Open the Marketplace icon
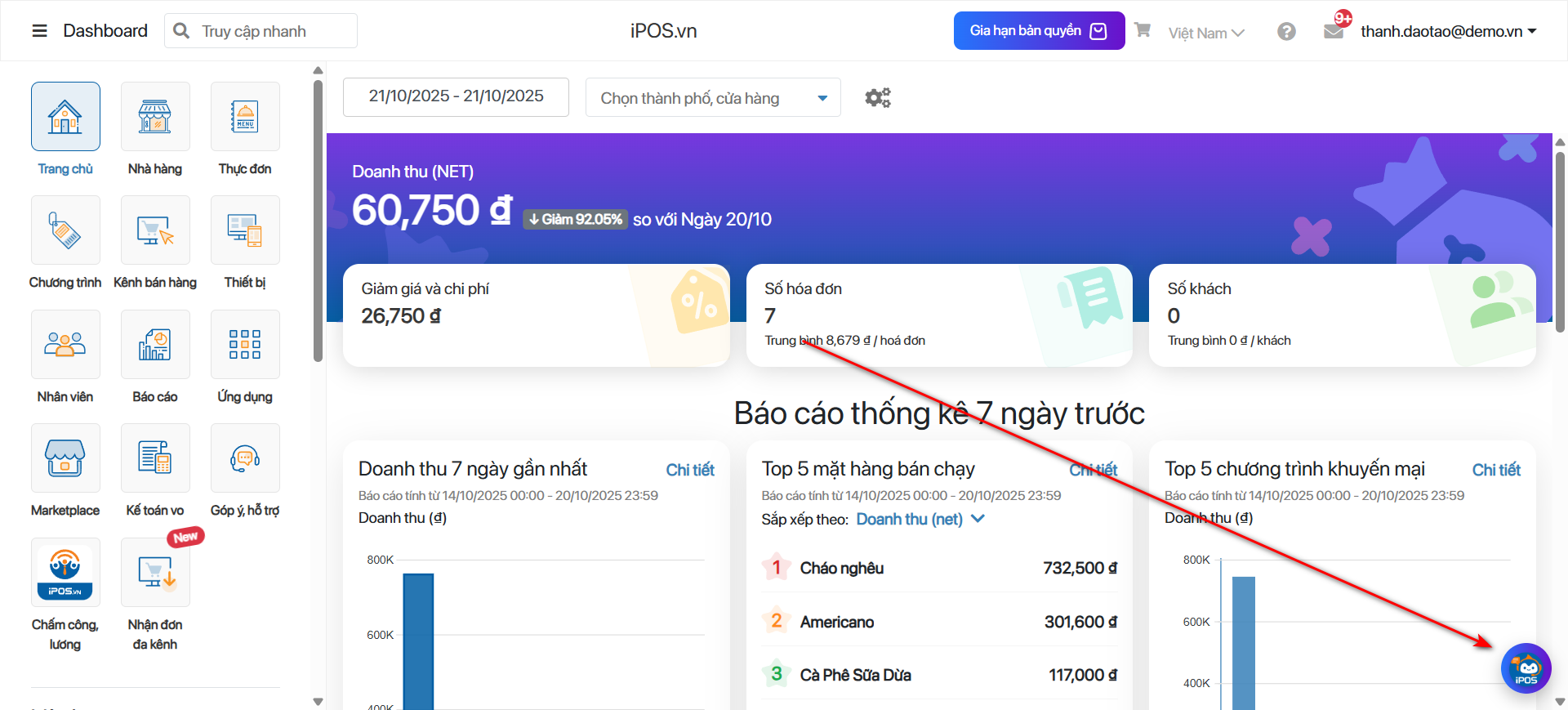Image resolution: width=1568 pixels, height=710 pixels. [x=65, y=458]
